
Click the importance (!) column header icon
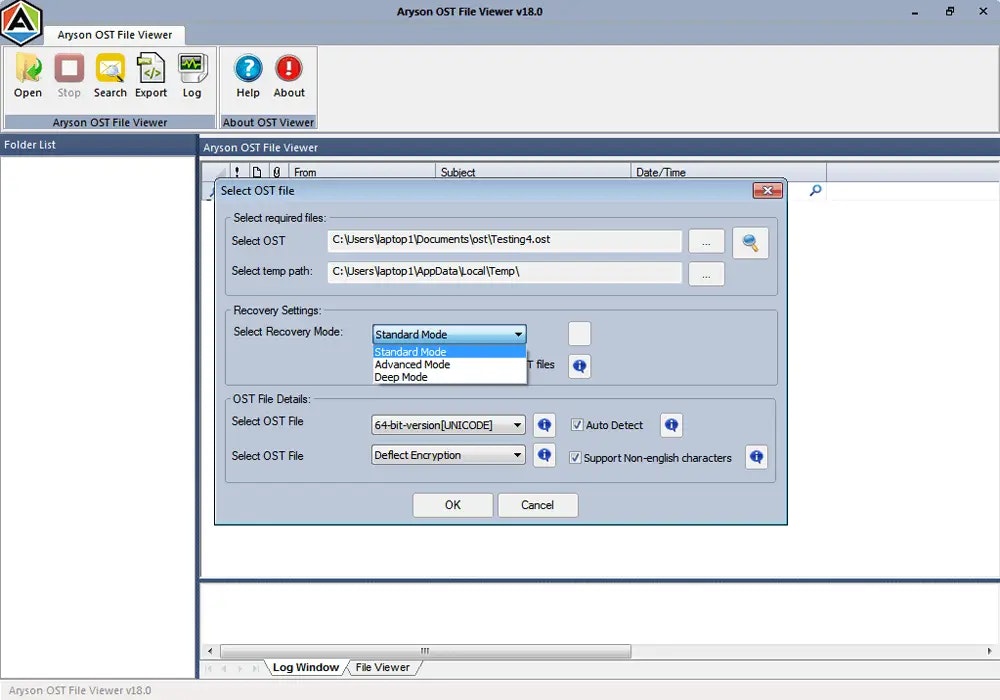click(x=237, y=172)
